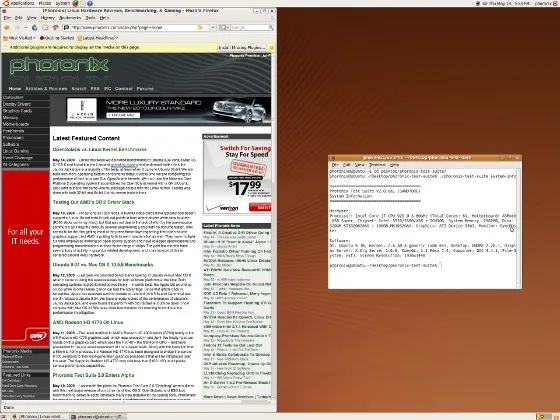Switch to the terminal taskbar button

(x=97, y=416)
